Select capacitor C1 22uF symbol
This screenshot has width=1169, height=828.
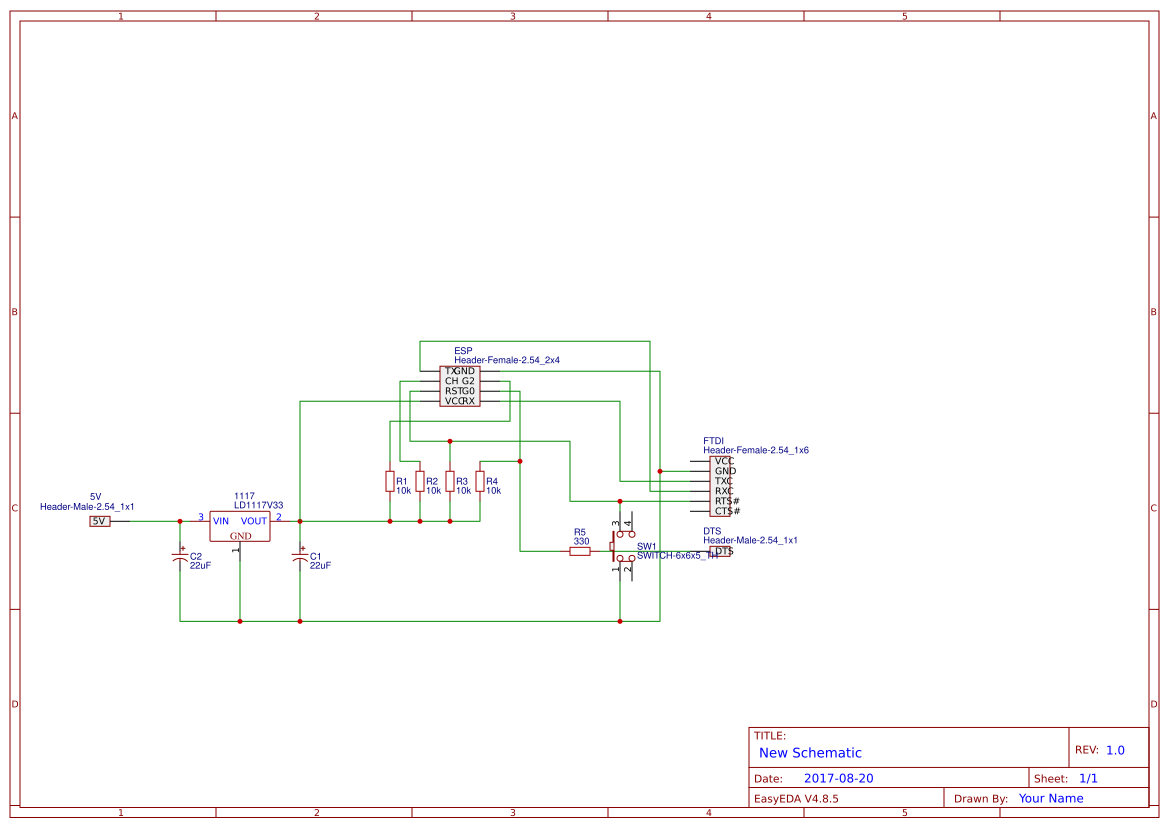click(299, 557)
